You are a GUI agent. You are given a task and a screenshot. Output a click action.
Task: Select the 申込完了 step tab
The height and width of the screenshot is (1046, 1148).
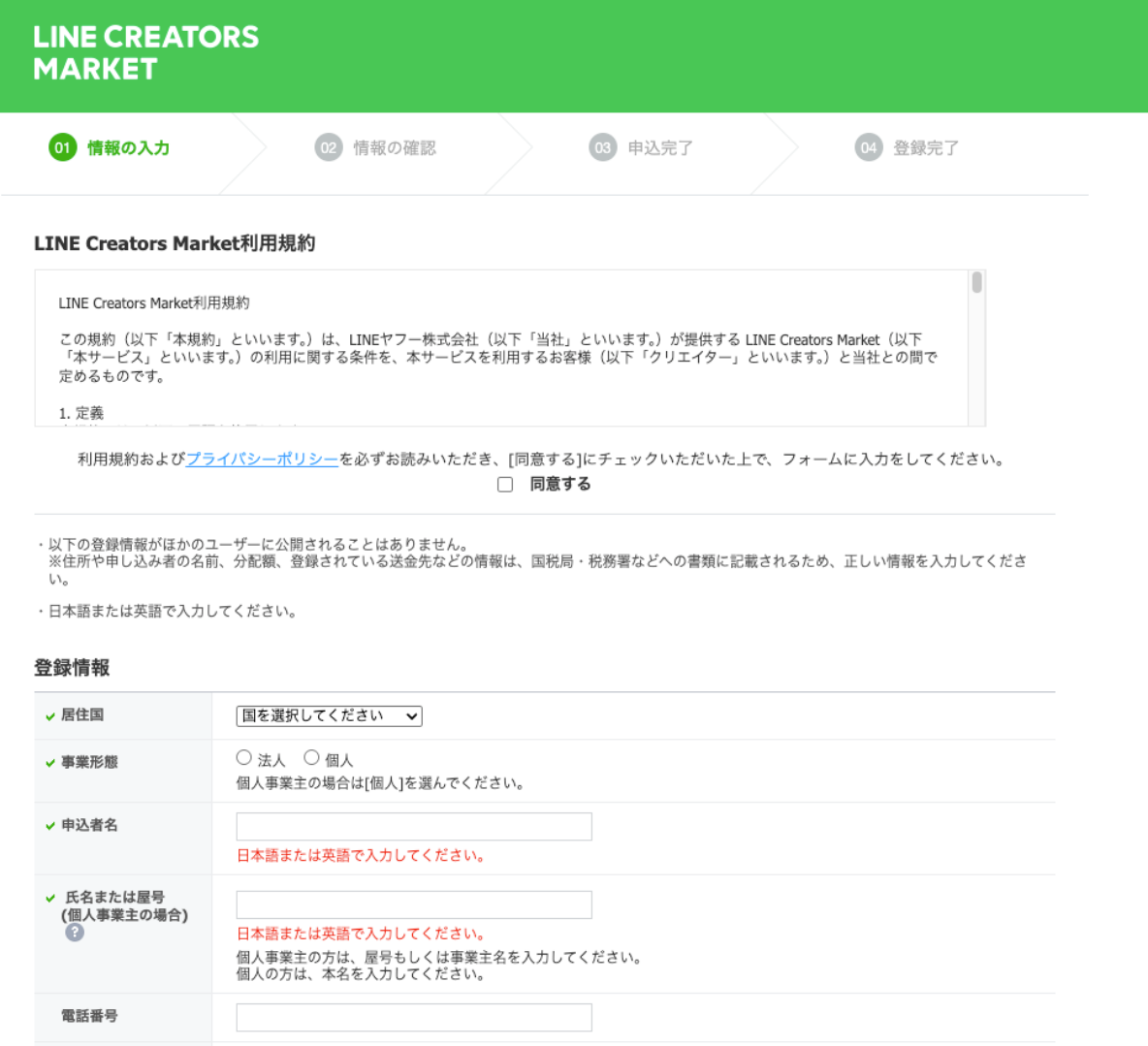[660, 148]
